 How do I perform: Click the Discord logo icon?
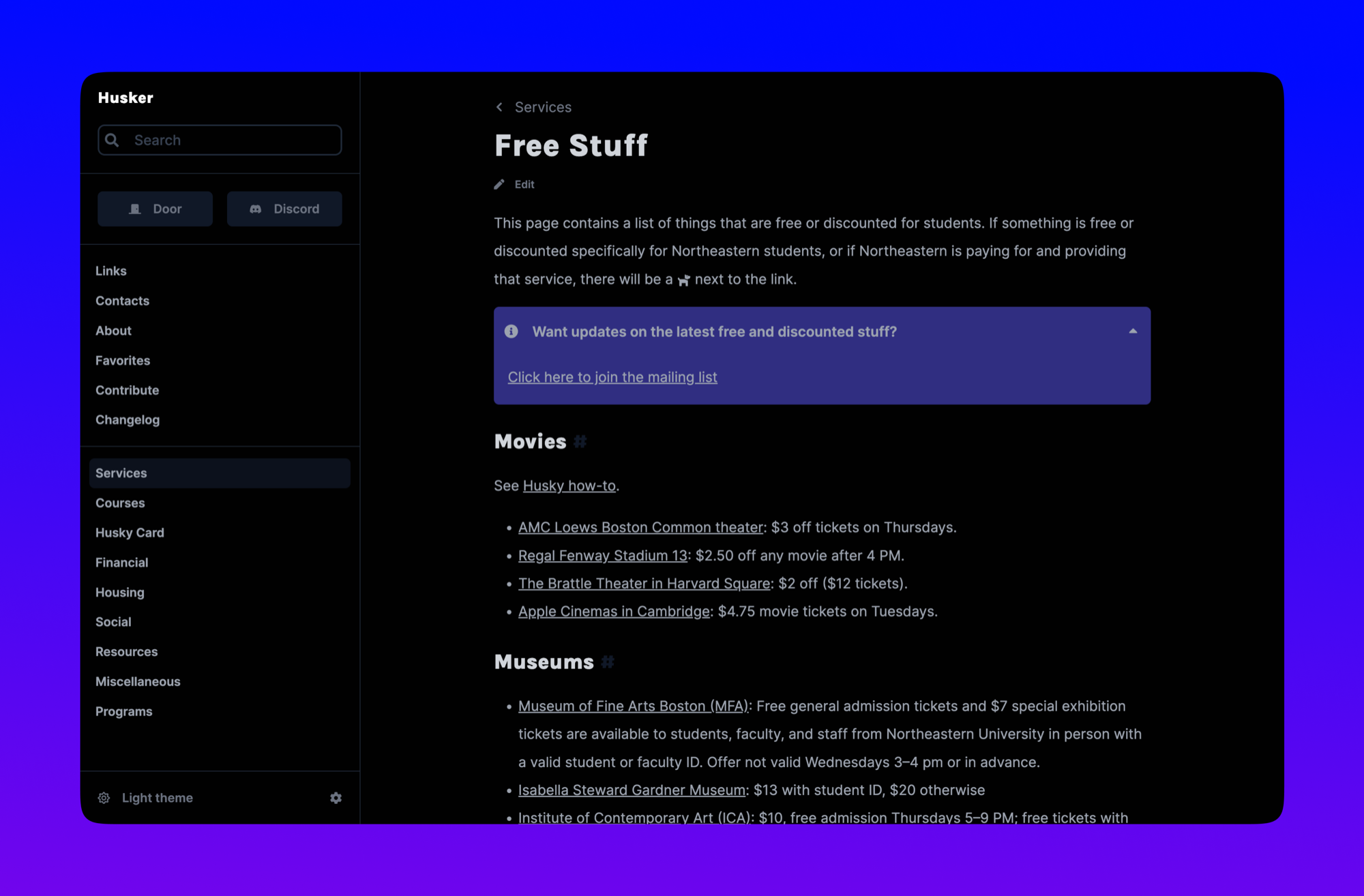click(256, 209)
